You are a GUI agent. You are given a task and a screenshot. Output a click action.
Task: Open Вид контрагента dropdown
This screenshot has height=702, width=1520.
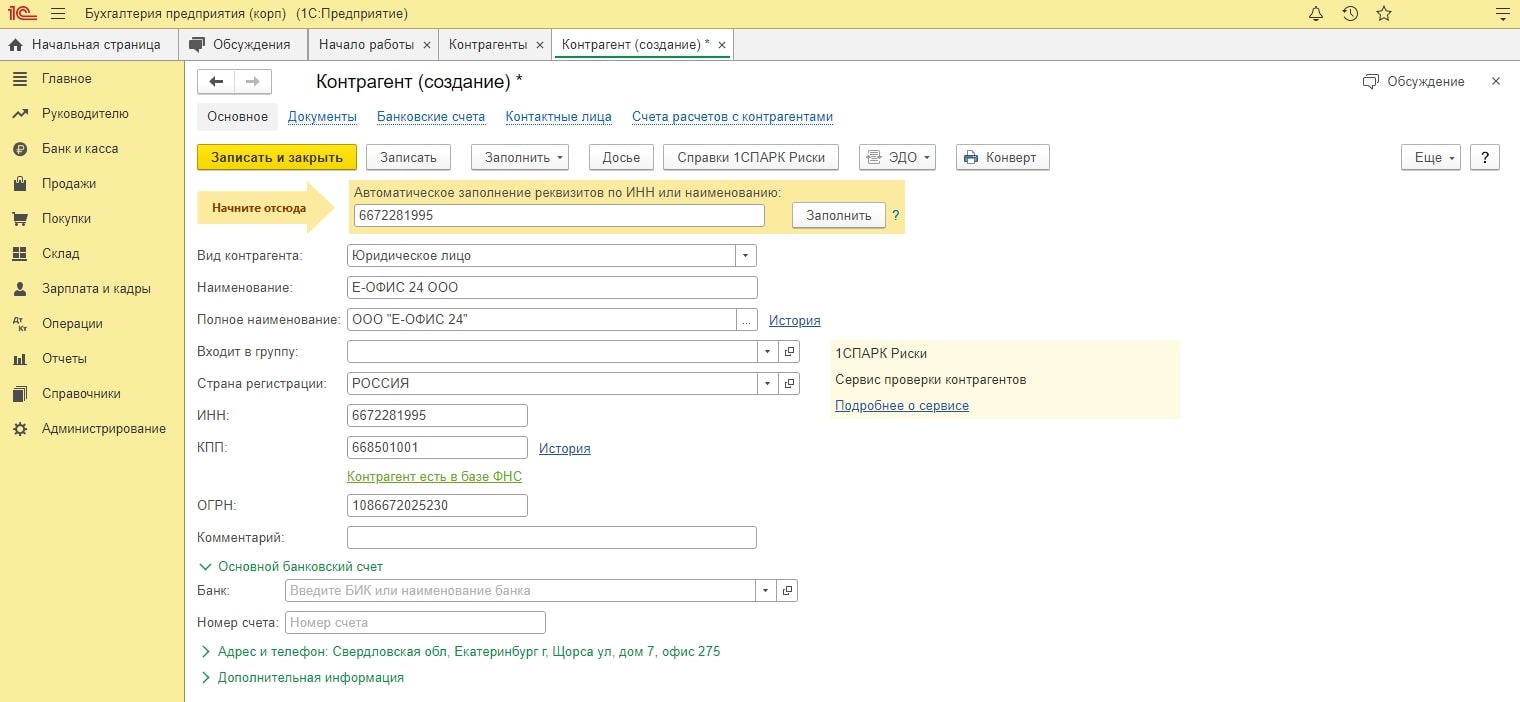coord(745,256)
